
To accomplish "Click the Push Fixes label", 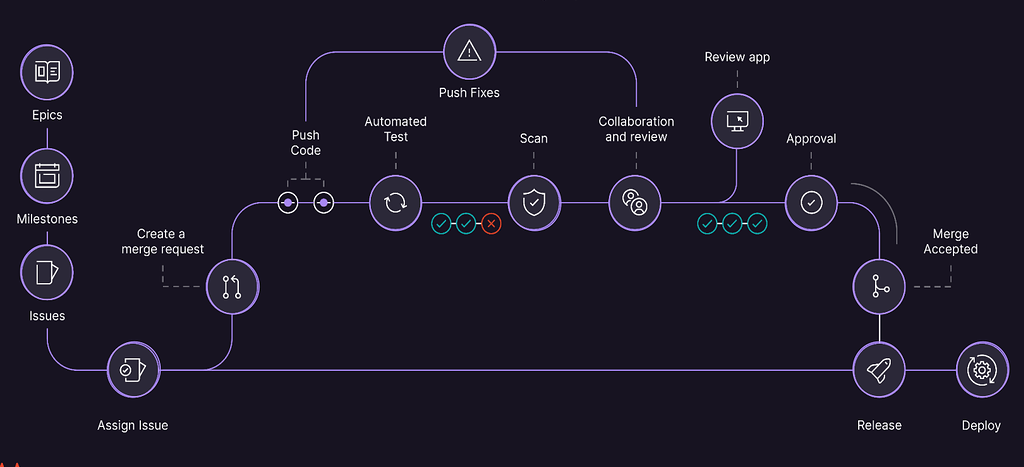I will tap(469, 93).
